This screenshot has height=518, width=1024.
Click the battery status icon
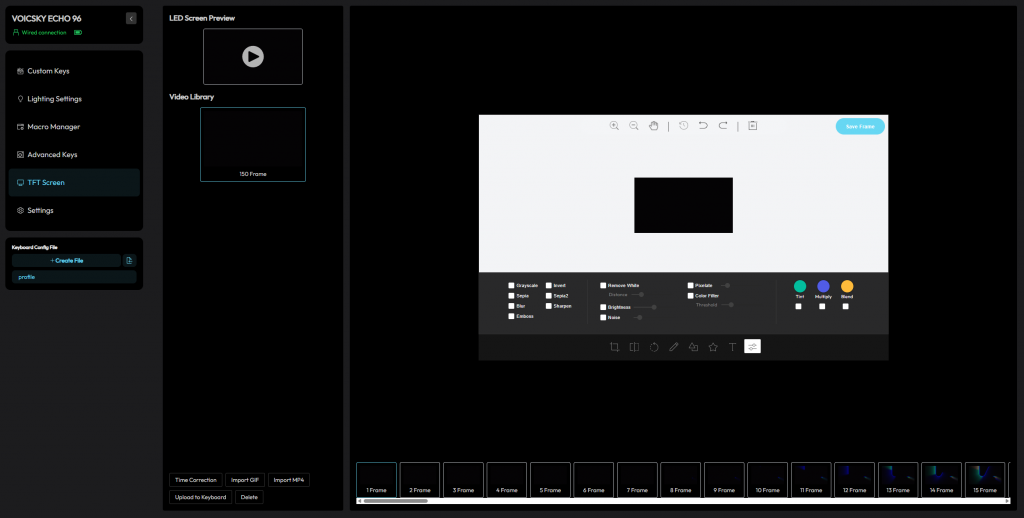click(78, 33)
